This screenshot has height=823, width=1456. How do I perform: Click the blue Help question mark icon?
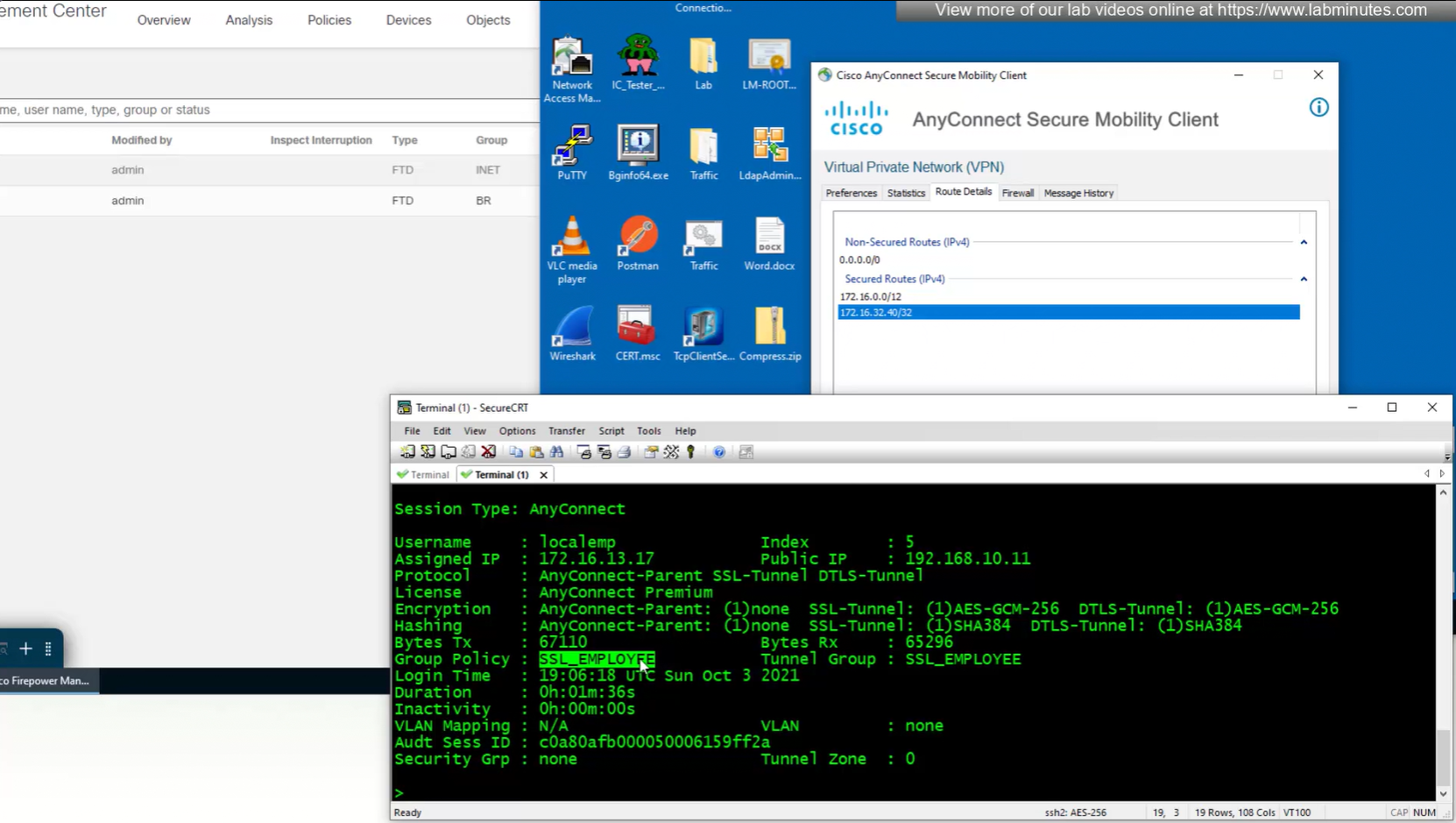(x=719, y=452)
